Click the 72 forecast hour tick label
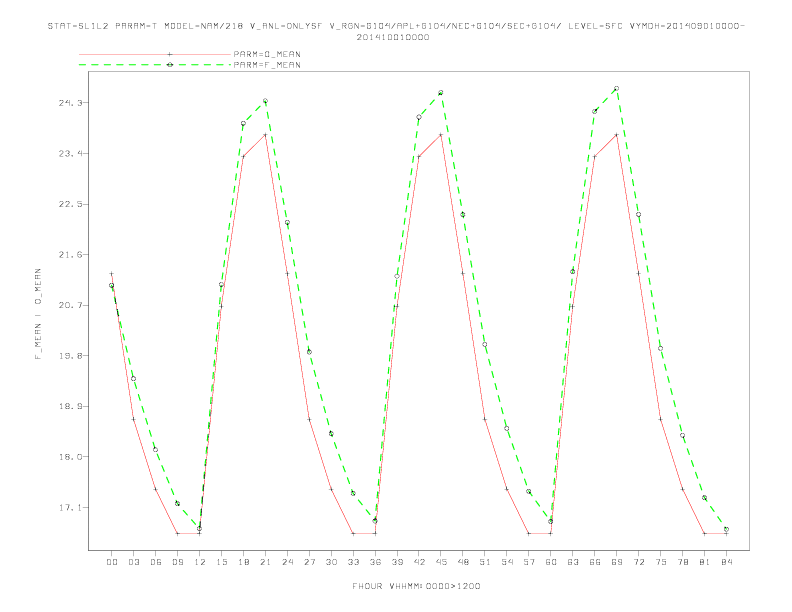792x612 pixels. pyautogui.click(x=638, y=562)
